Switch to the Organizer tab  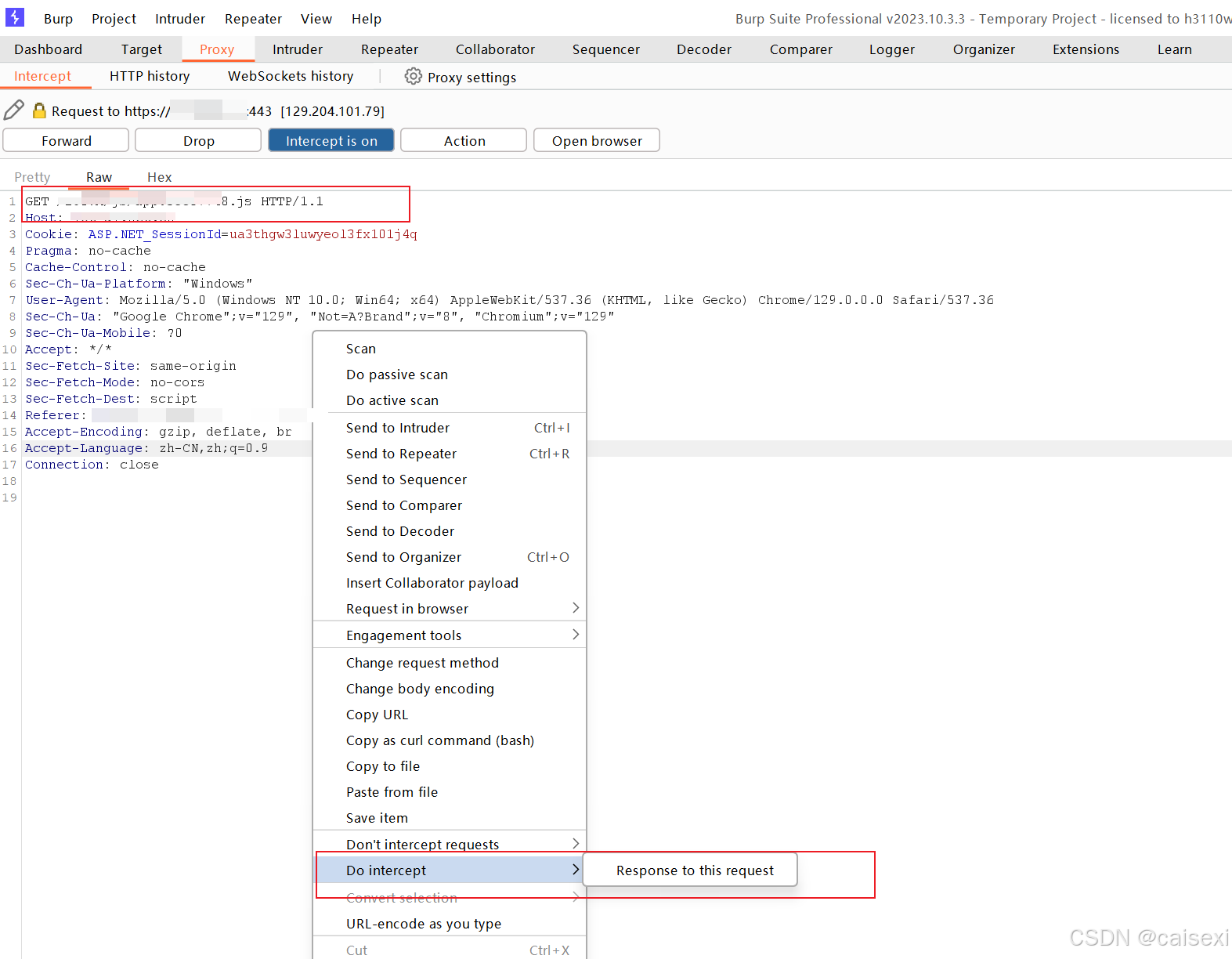click(x=984, y=49)
